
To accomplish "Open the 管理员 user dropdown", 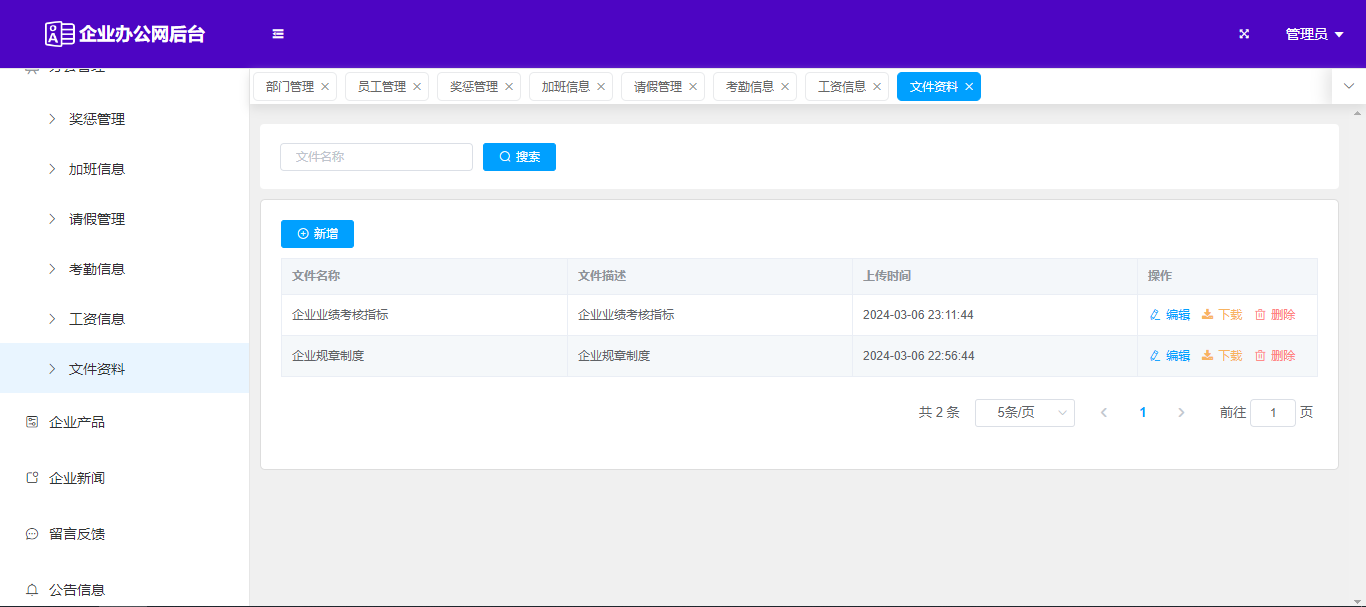I will pos(1313,34).
